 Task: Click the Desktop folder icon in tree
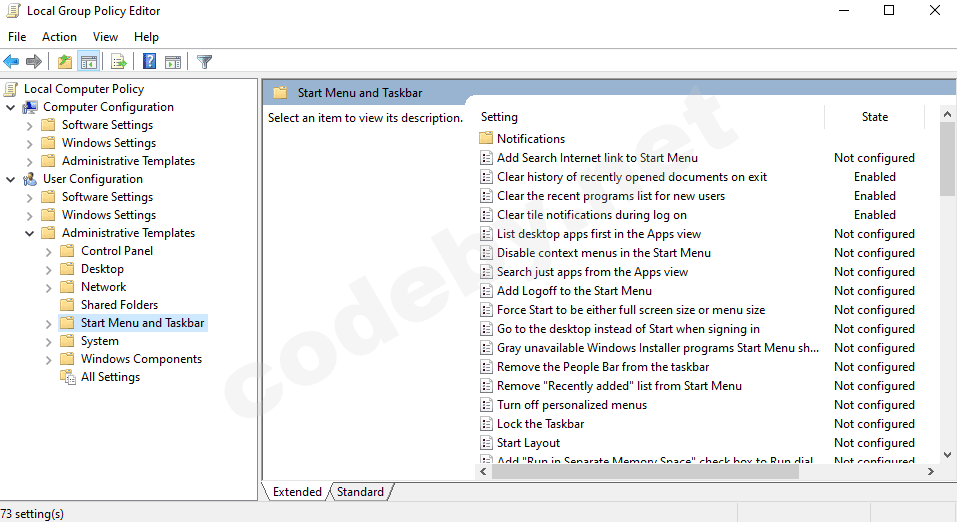[67, 269]
